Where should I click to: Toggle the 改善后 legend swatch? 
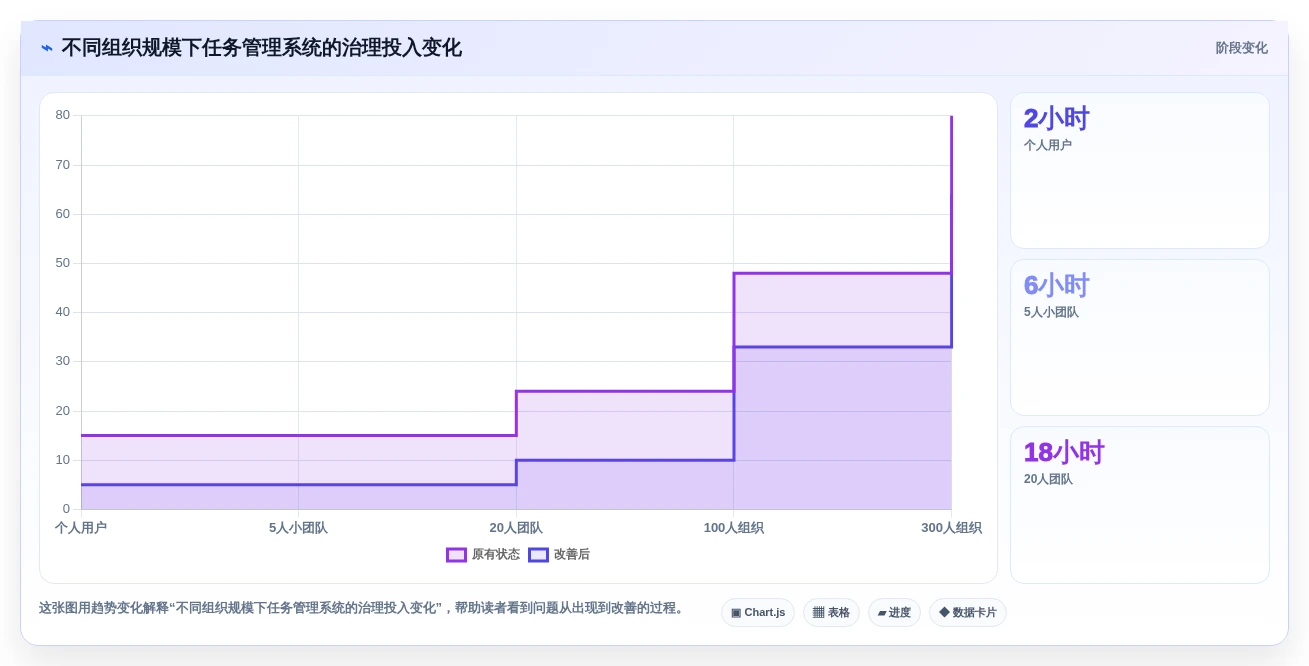click(x=538, y=555)
